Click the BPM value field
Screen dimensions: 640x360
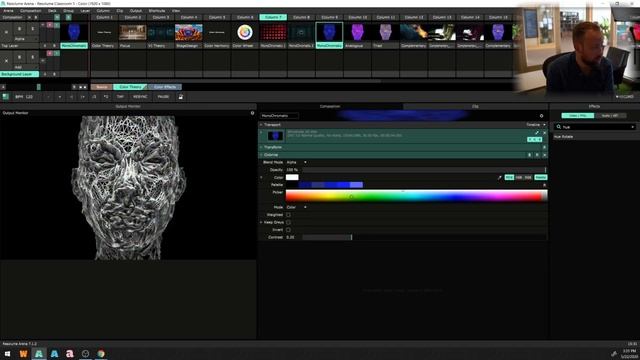click(x=29, y=97)
